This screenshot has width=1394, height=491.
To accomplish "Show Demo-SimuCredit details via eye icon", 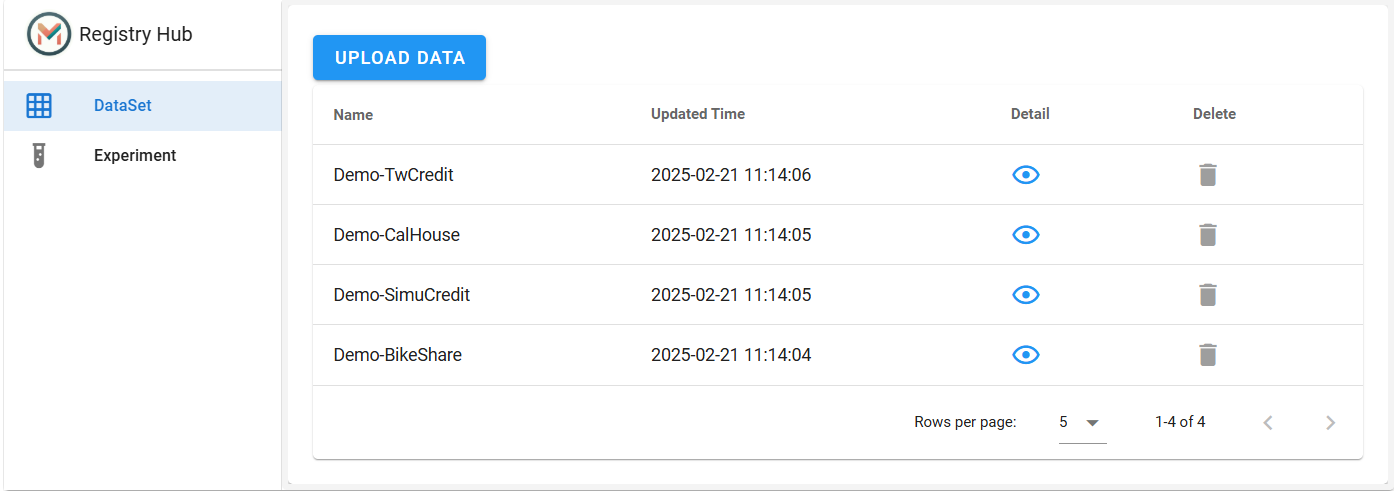I will pos(1026,295).
